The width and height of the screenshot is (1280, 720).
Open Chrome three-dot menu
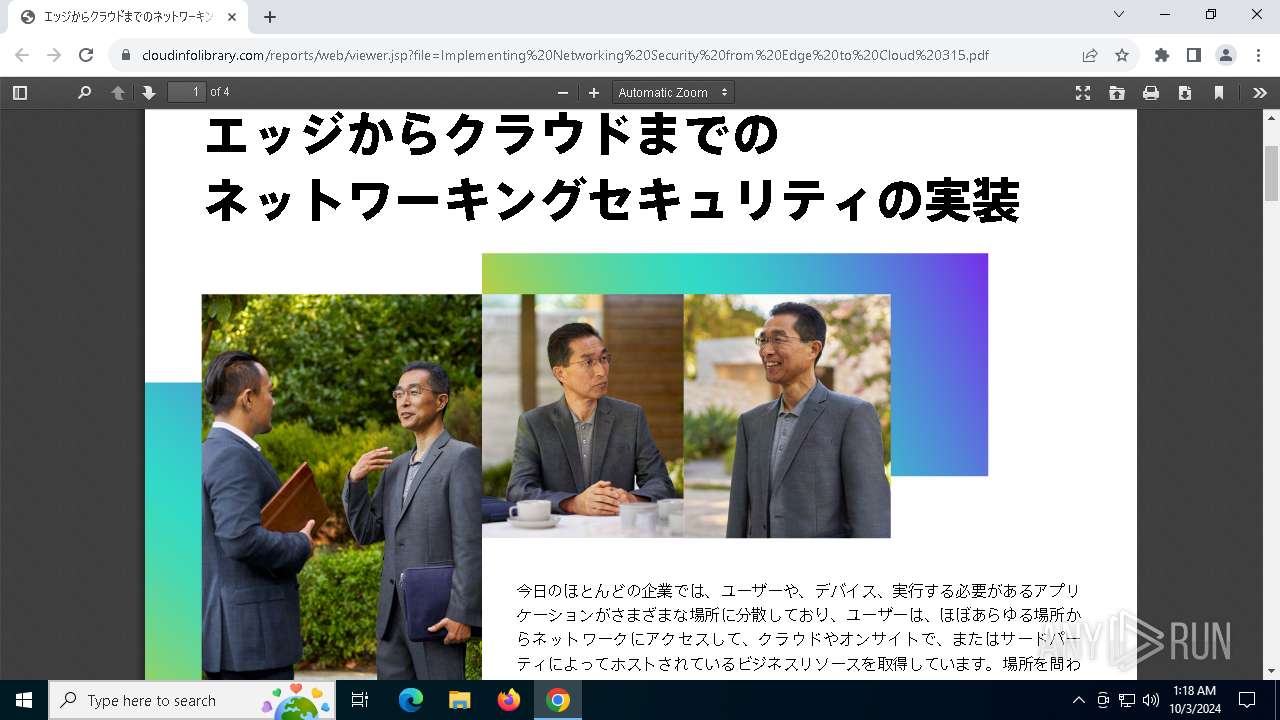(x=1258, y=55)
